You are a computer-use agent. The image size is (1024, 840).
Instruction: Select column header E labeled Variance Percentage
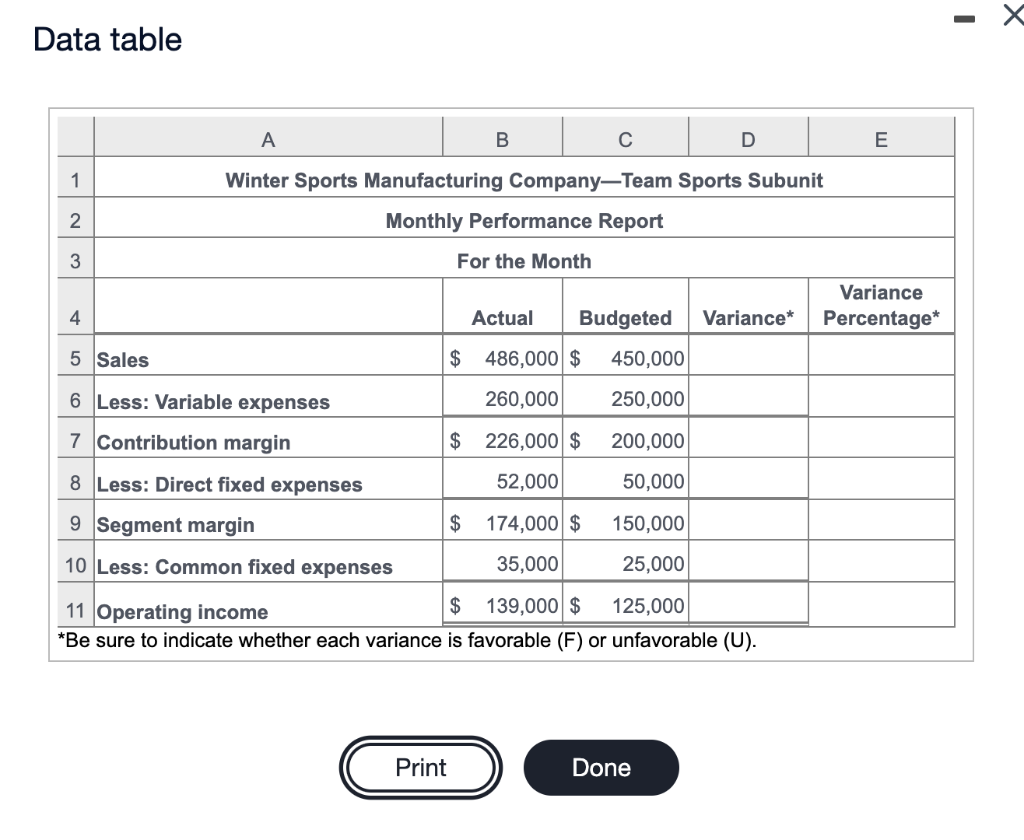pyautogui.click(x=880, y=137)
